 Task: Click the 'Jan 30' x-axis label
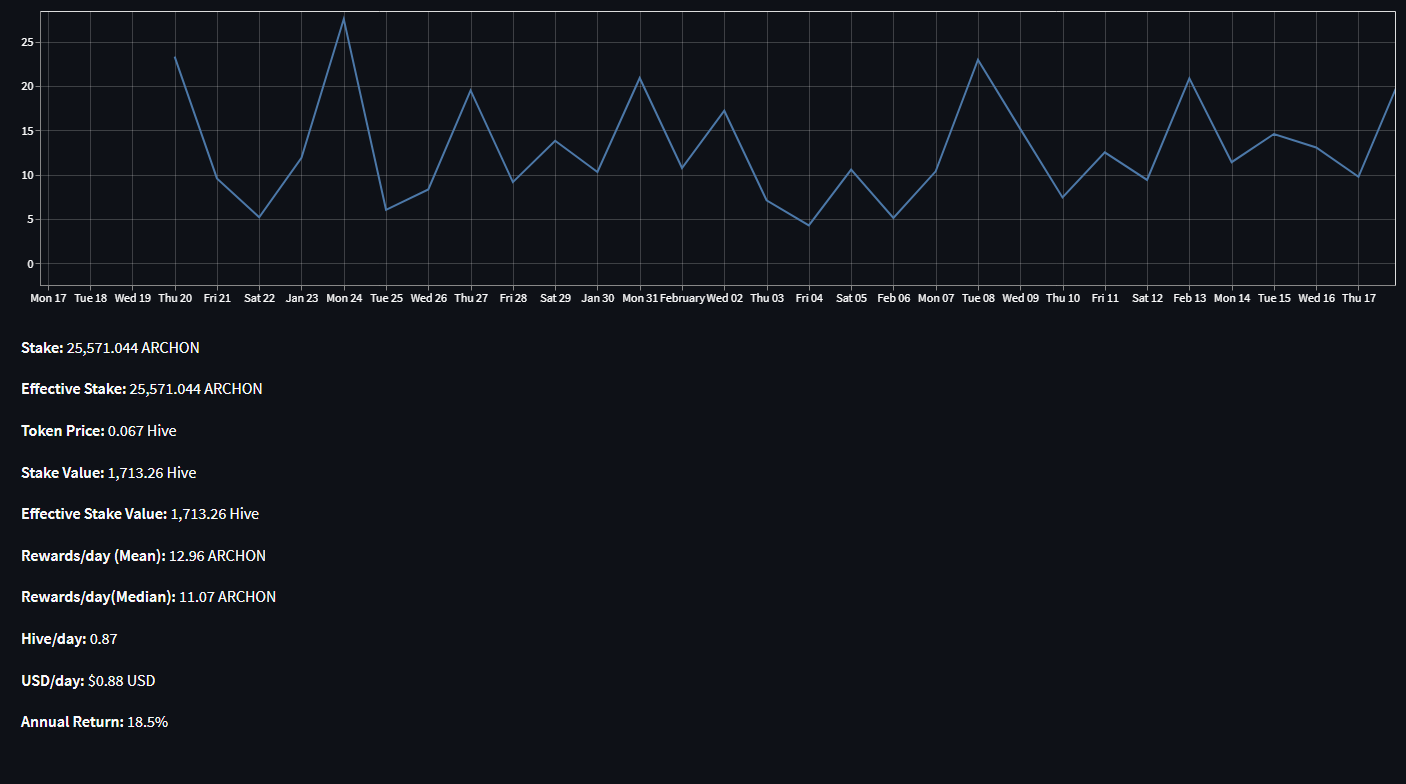[598, 298]
